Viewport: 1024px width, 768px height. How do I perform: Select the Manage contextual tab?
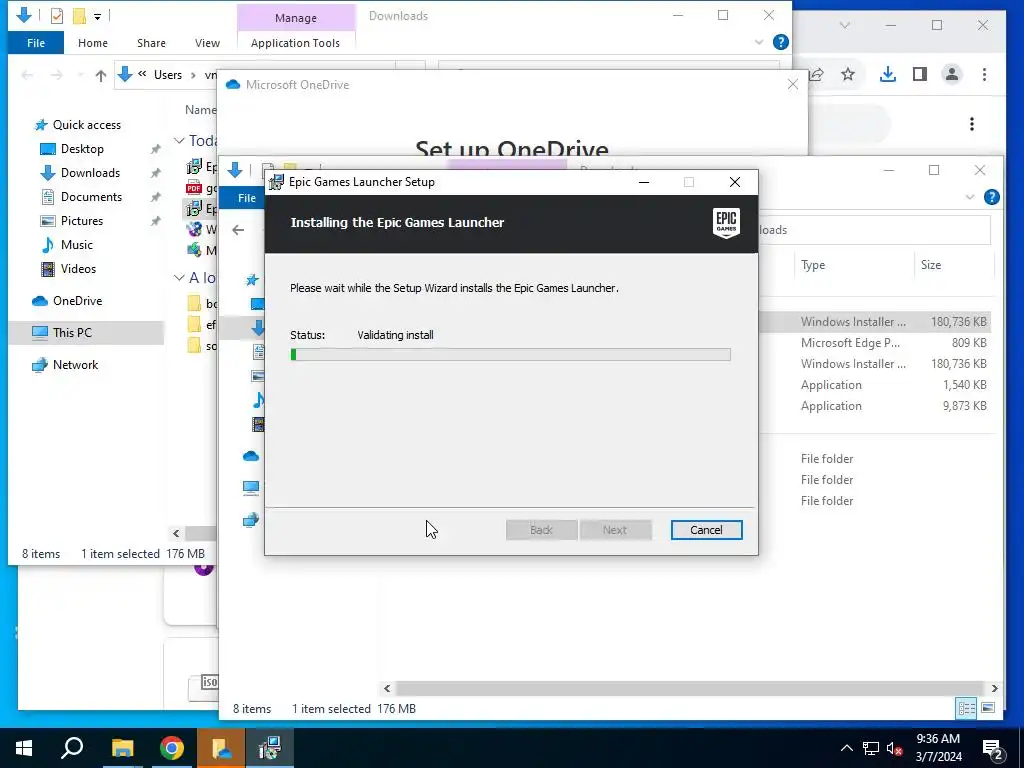[x=296, y=18]
